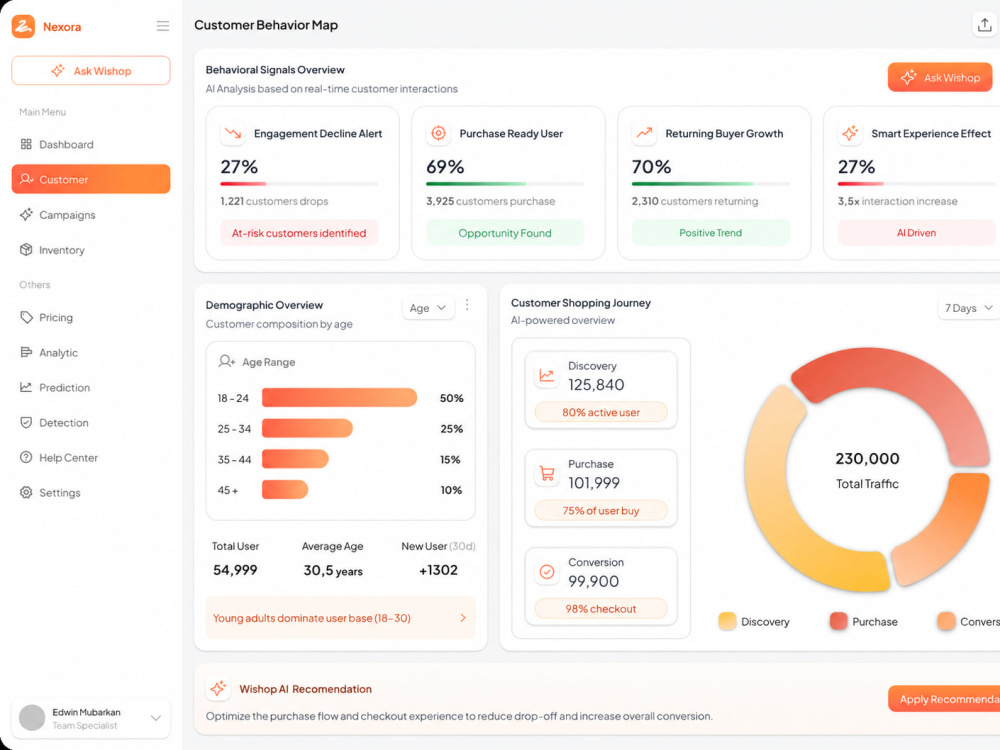The height and width of the screenshot is (750, 1000).
Task: Click Returning Buyer Growth 70% progress bar
Action: [x=710, y=184]
